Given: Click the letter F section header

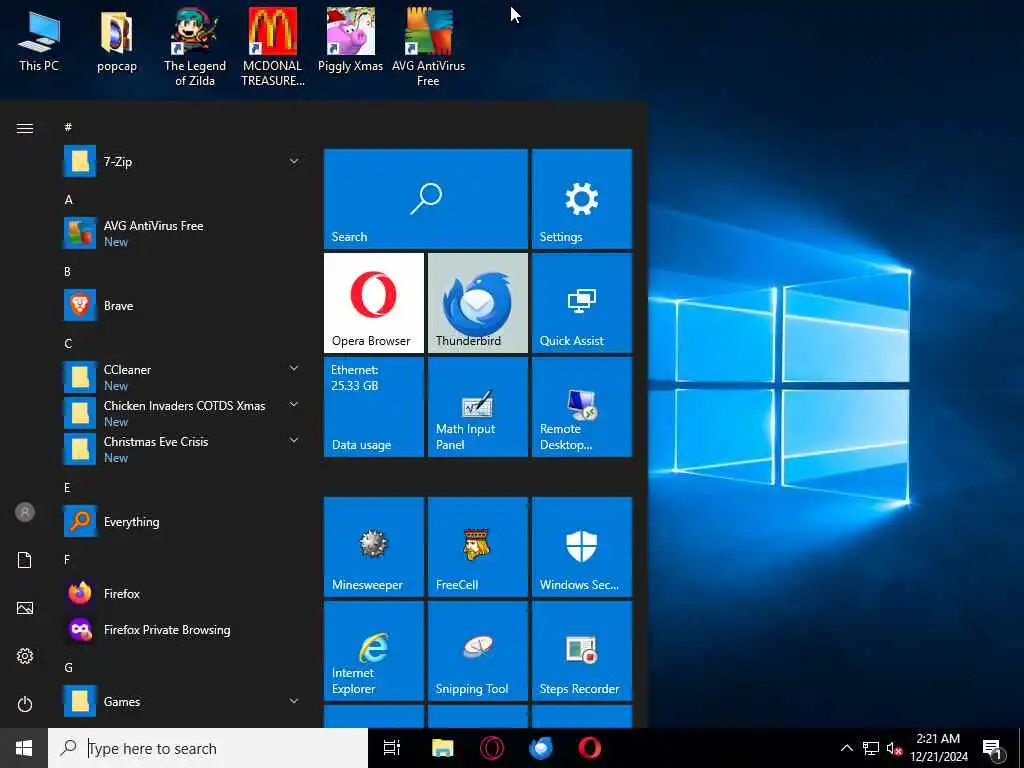Looking at the screenshot, I should pyautogui.click(x=67, y=560).
